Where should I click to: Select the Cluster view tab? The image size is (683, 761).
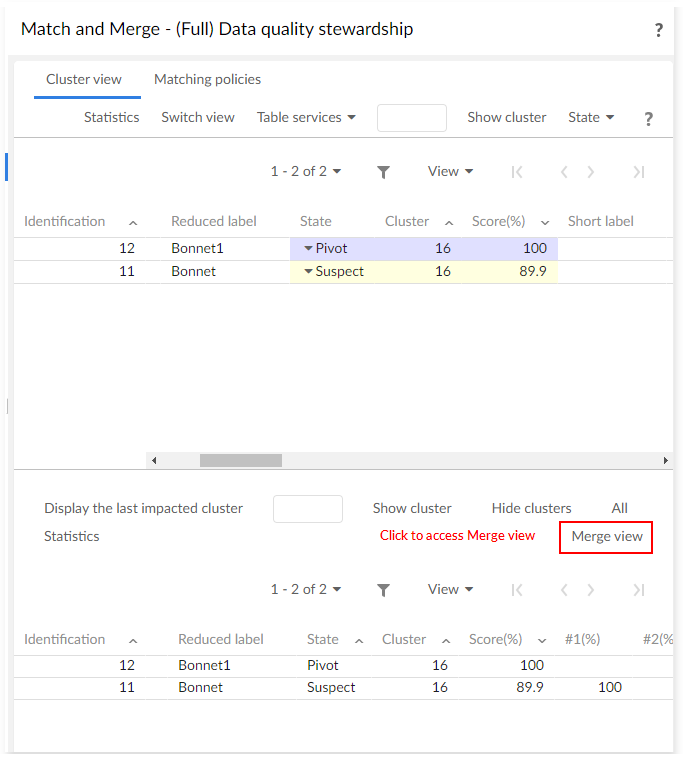point(84,79)
